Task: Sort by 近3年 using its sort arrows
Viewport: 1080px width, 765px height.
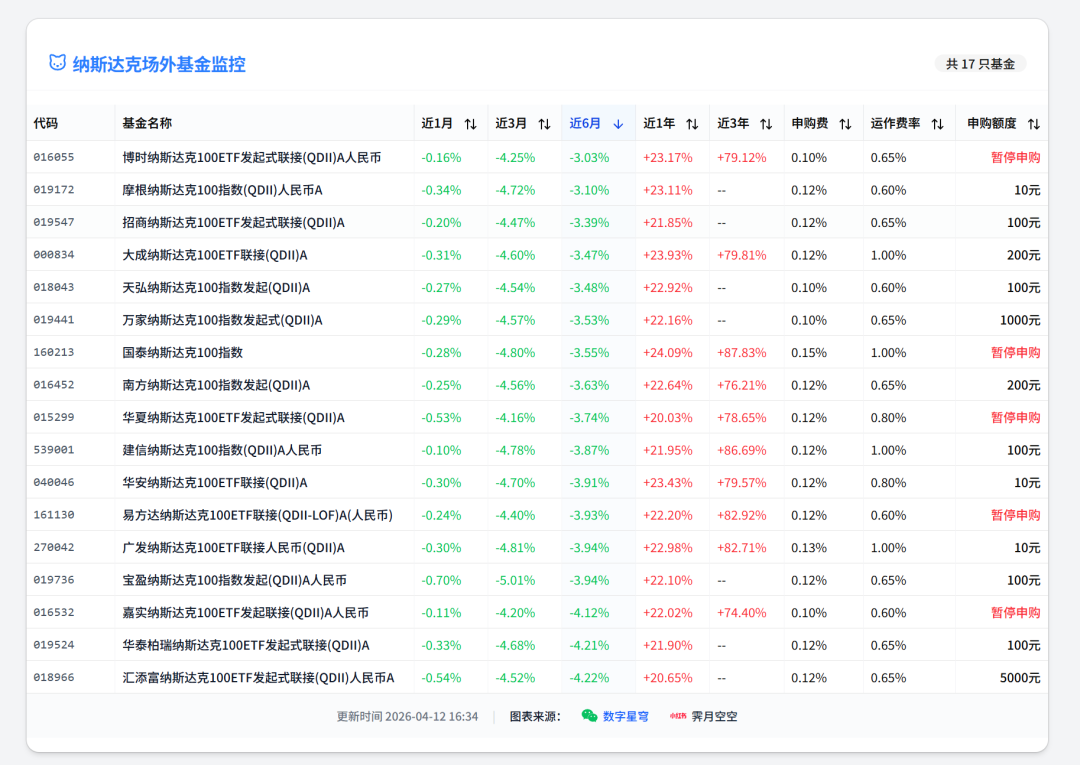Action: point(766,124)
